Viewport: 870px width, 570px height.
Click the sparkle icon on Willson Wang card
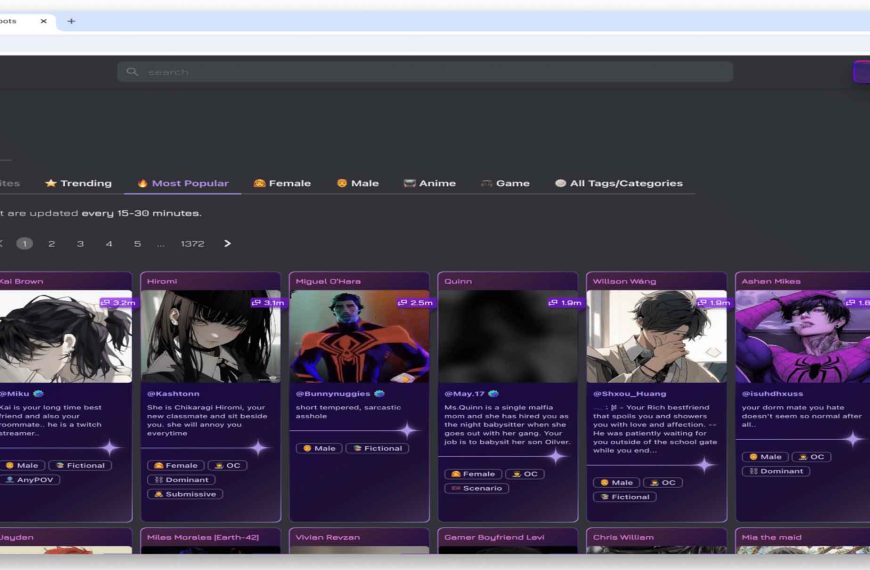click(705, 464)
